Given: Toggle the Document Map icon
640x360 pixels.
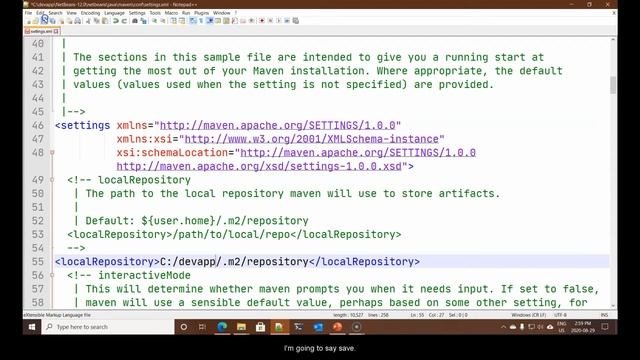Looking at the screenshot, I should [x=226, y=20].
